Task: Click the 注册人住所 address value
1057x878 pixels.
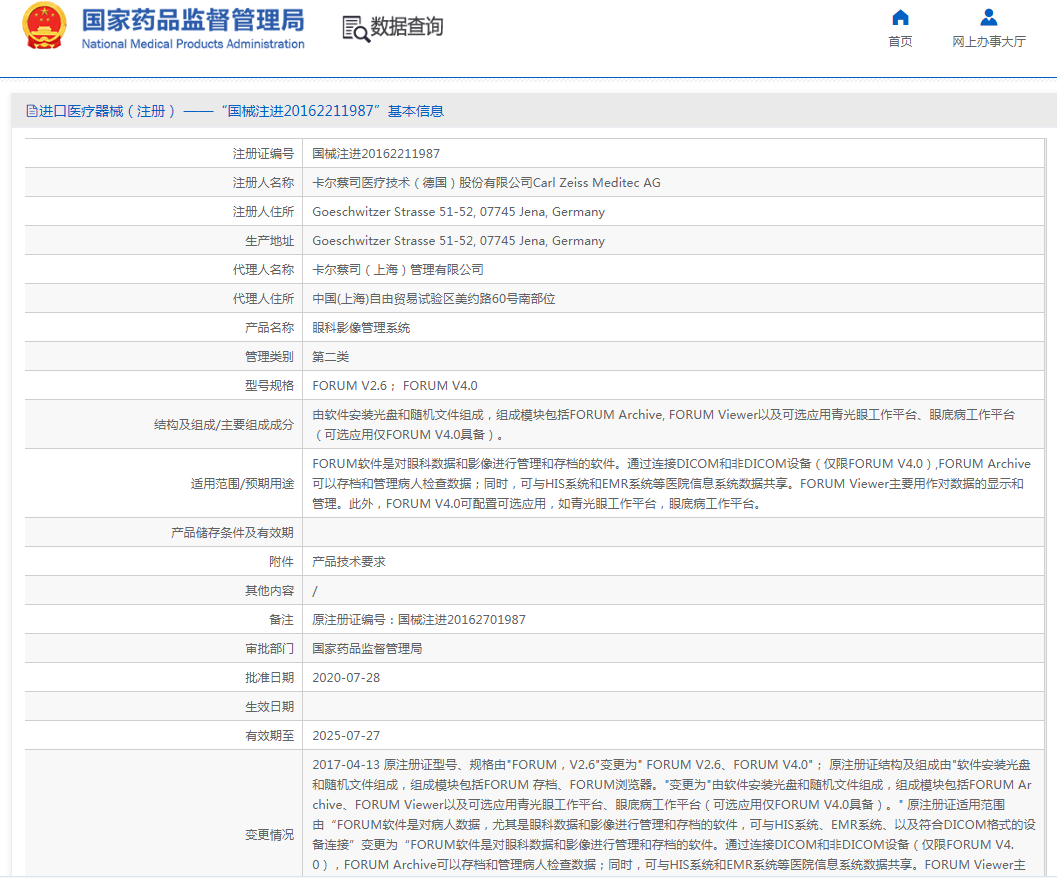Action: coord(458,212)
